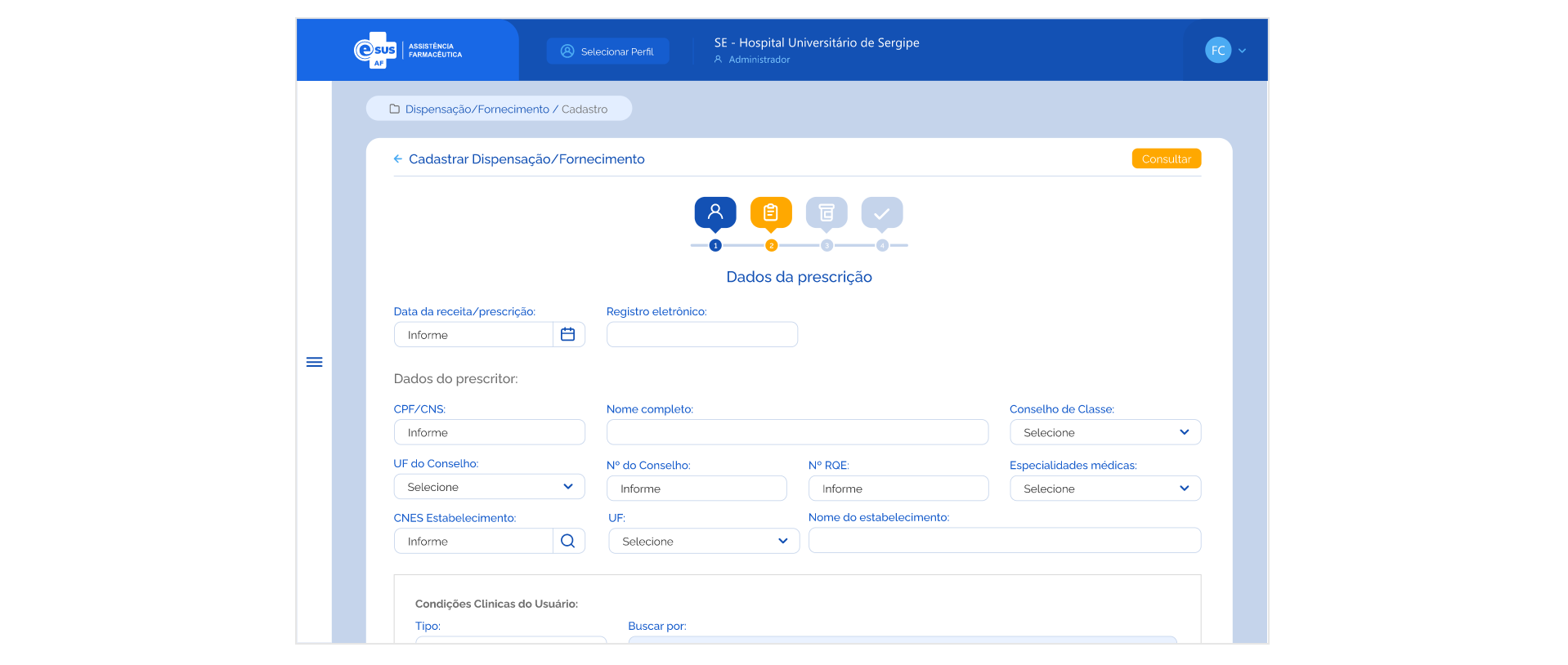Expand the Especialidades médicas dropdown
Screen dimensions: 1568x665
click(x=1104, y=489)
